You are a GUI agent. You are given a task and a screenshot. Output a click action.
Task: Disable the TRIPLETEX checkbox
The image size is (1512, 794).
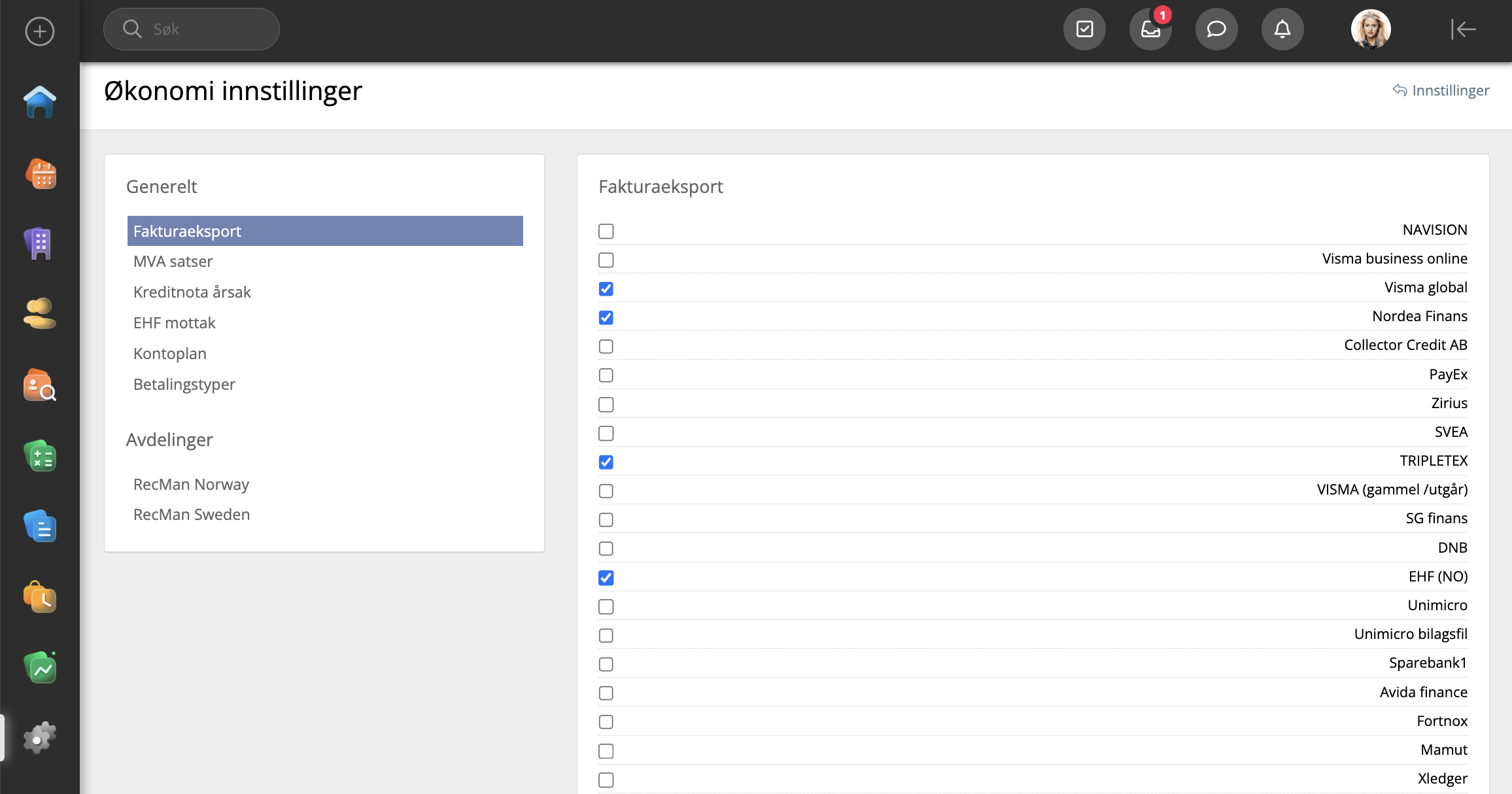point(606,462)
